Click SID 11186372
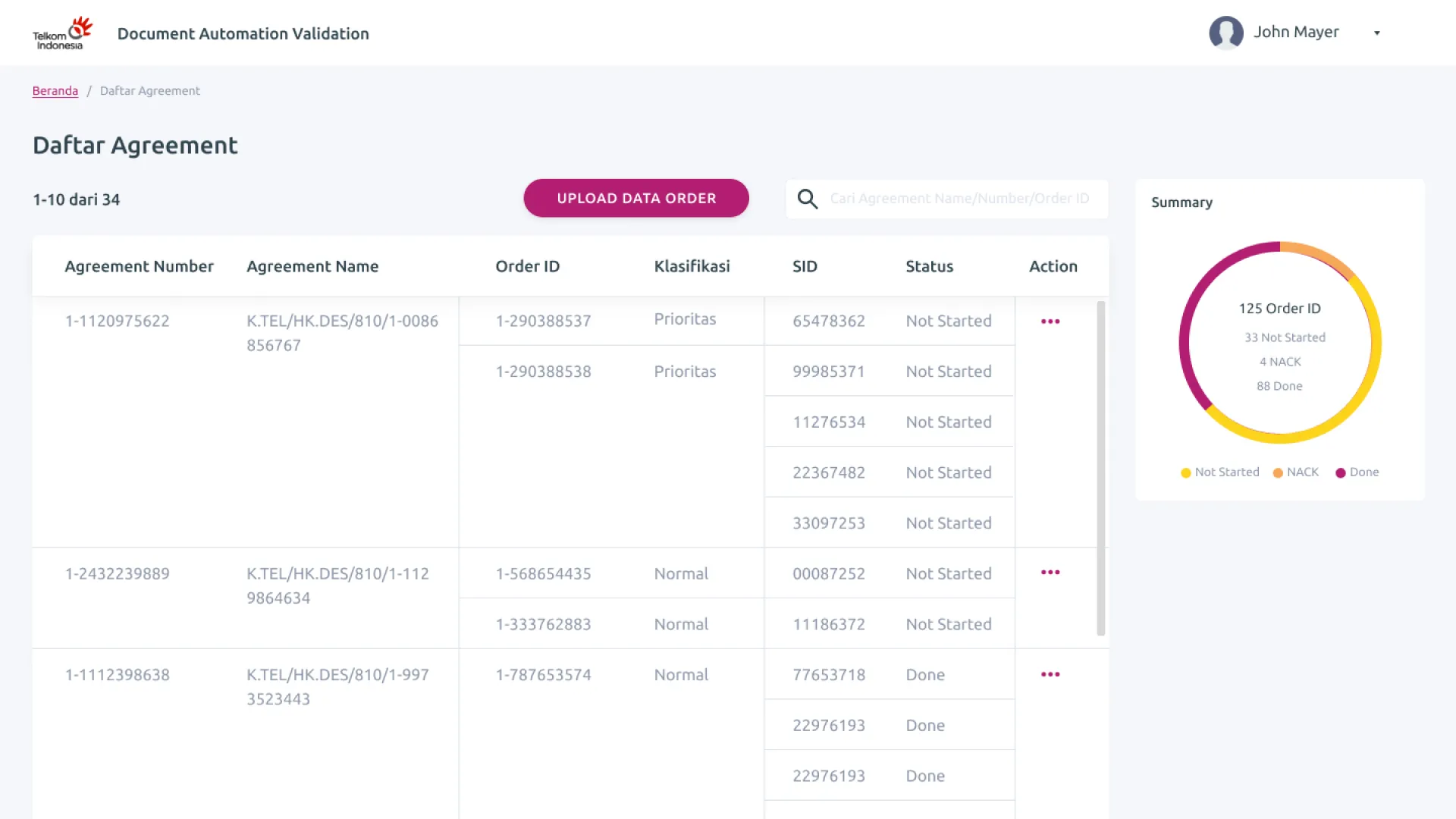The width and height of the screenshot is (1456, 819). pos(829,624)
